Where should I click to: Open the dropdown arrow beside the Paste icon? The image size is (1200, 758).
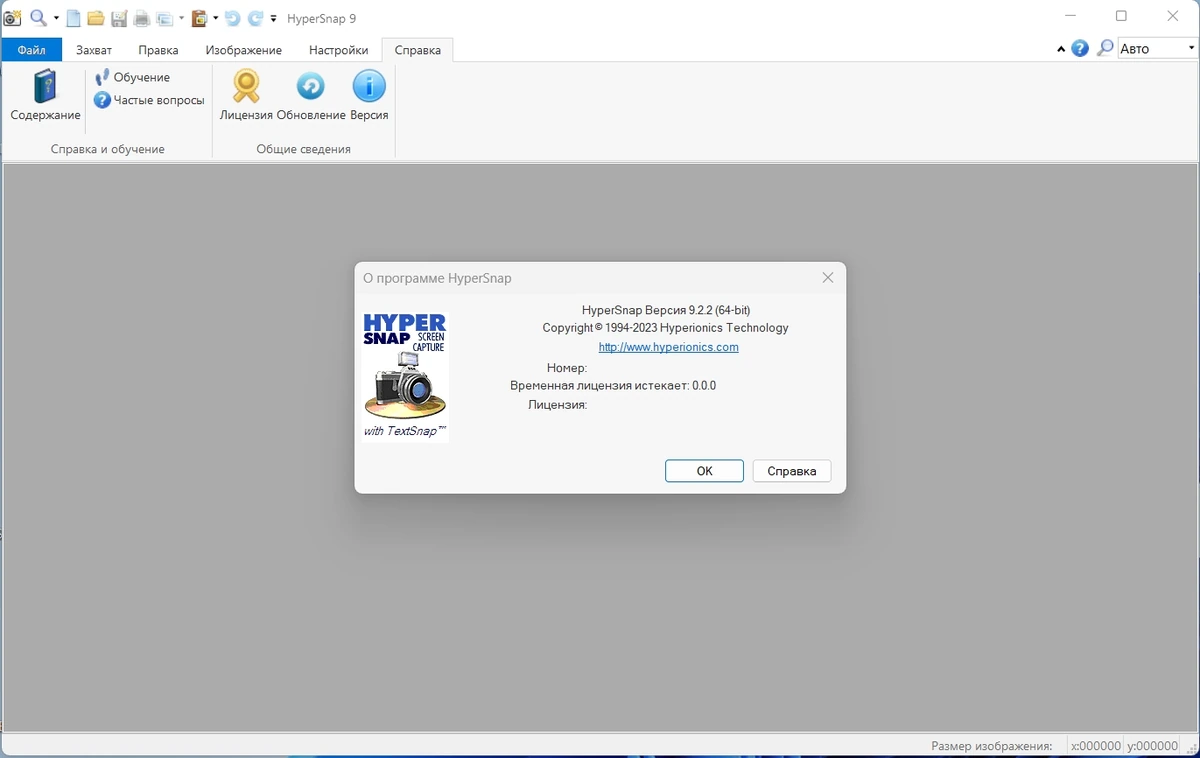click(215, 18)
